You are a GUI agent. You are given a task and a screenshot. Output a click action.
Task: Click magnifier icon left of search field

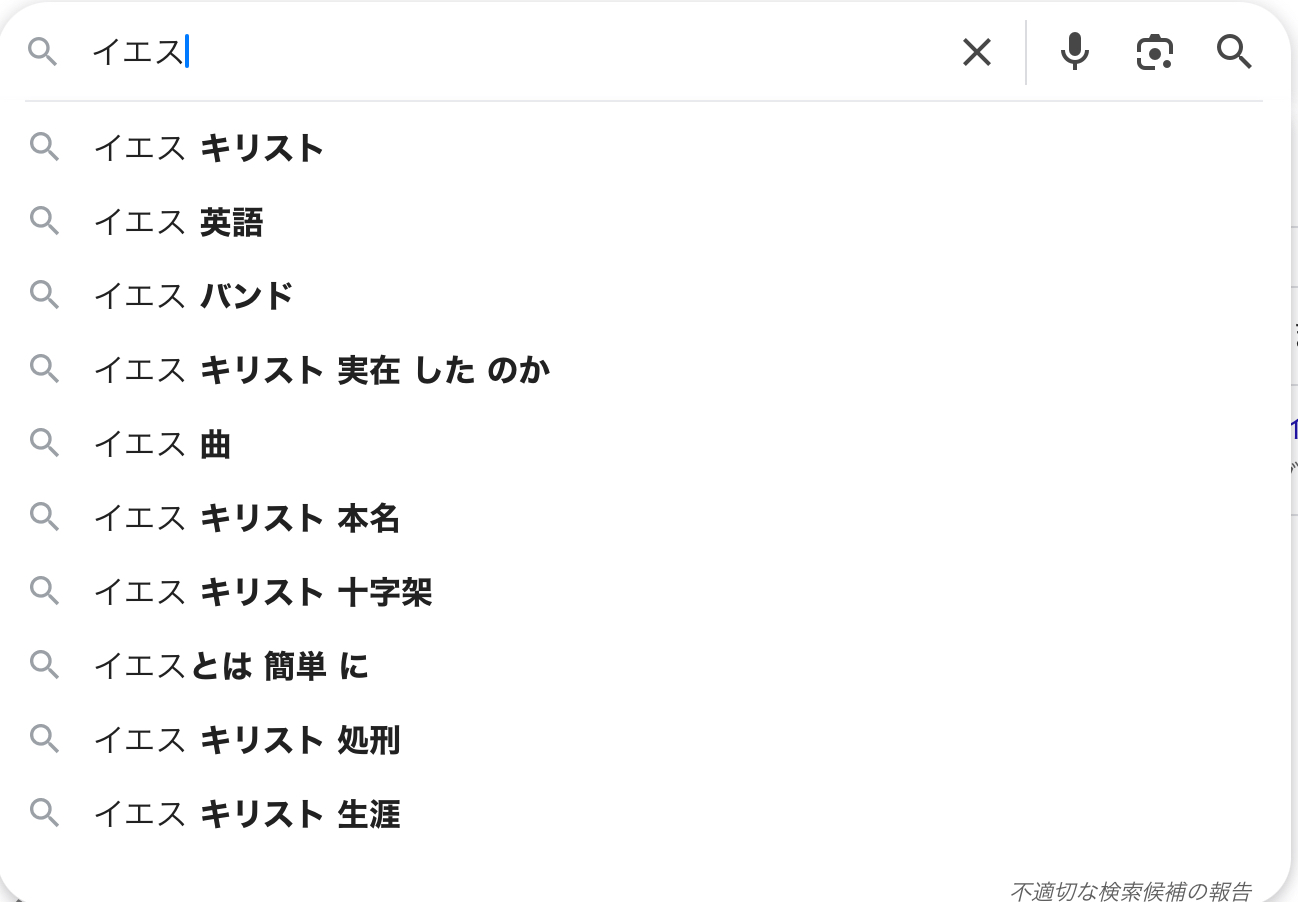point(43,51)
